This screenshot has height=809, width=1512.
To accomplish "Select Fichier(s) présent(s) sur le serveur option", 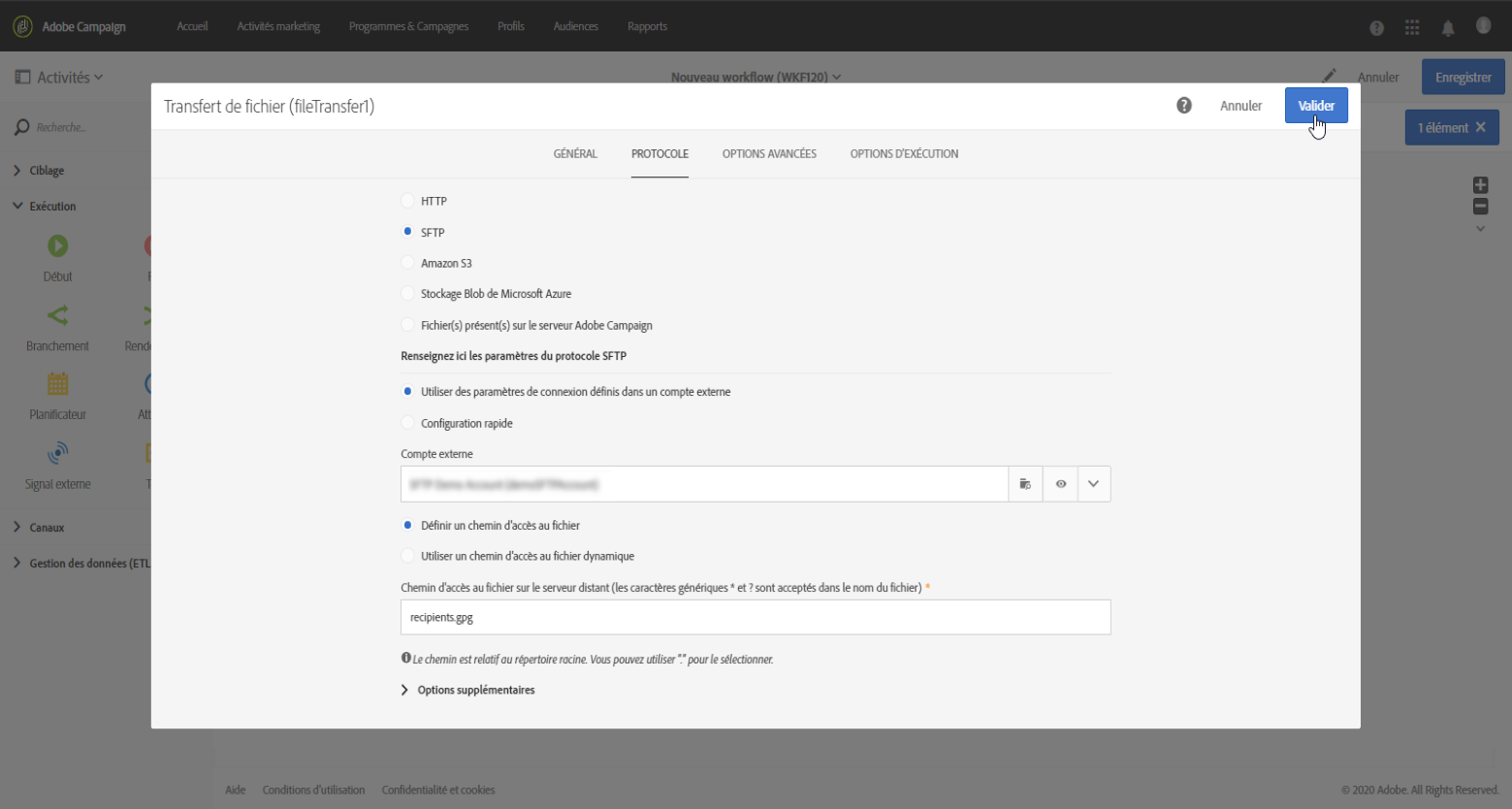I will click(407, 325).
